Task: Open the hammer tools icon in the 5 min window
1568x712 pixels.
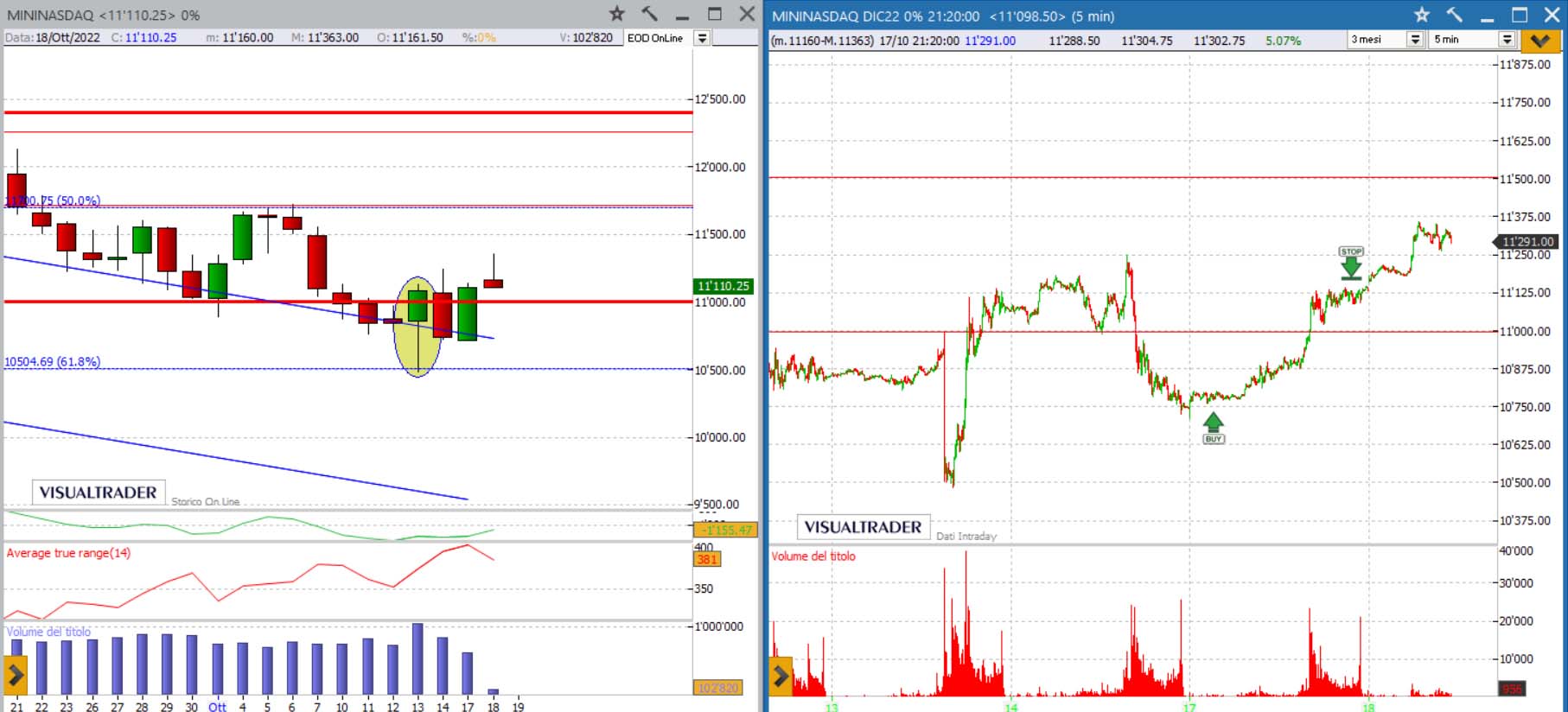Action: (1454, 15)
